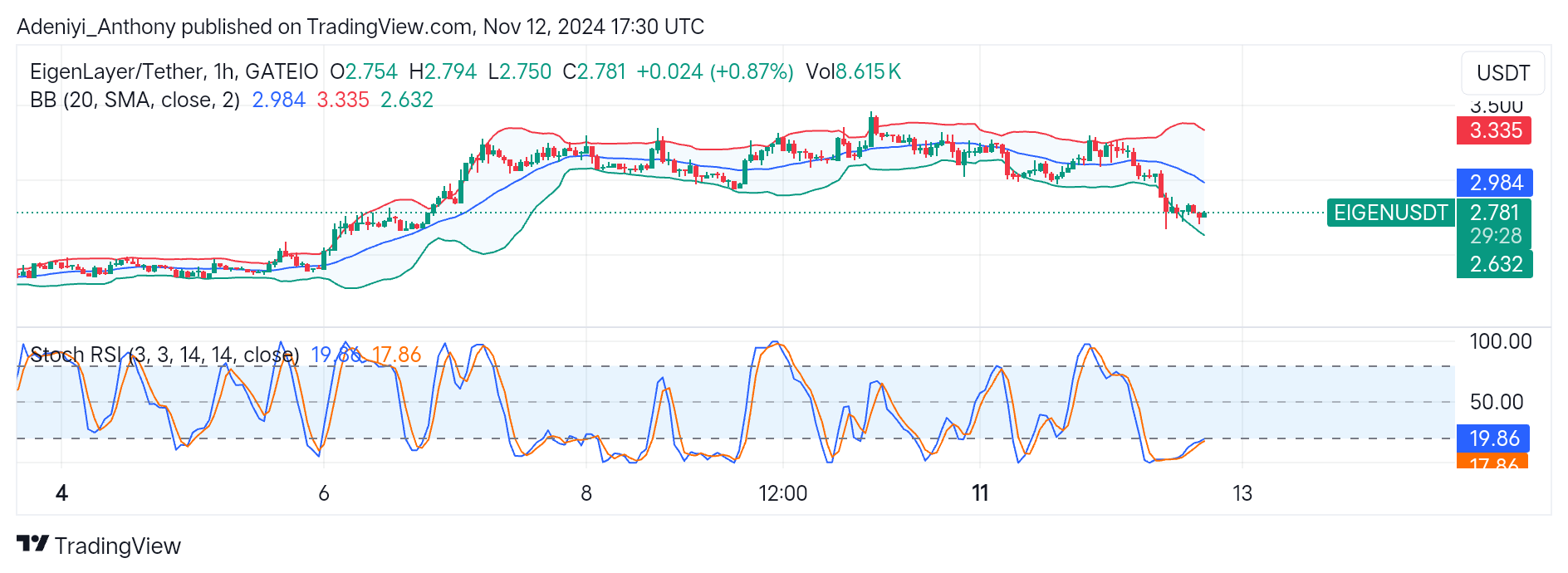Click the EIGENUSDT price label tag

[1391, 213]
